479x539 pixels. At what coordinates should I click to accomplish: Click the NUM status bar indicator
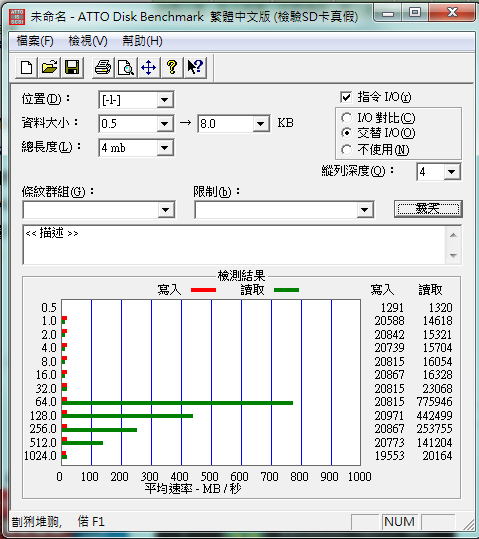(x=399, y=522)
